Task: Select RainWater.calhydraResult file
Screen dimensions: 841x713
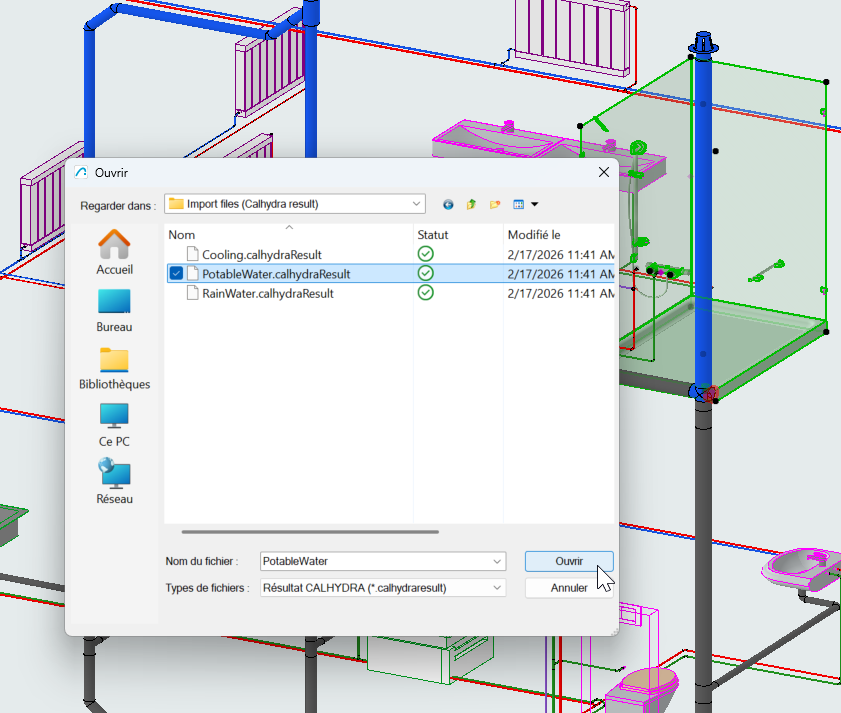Action: 267,293
